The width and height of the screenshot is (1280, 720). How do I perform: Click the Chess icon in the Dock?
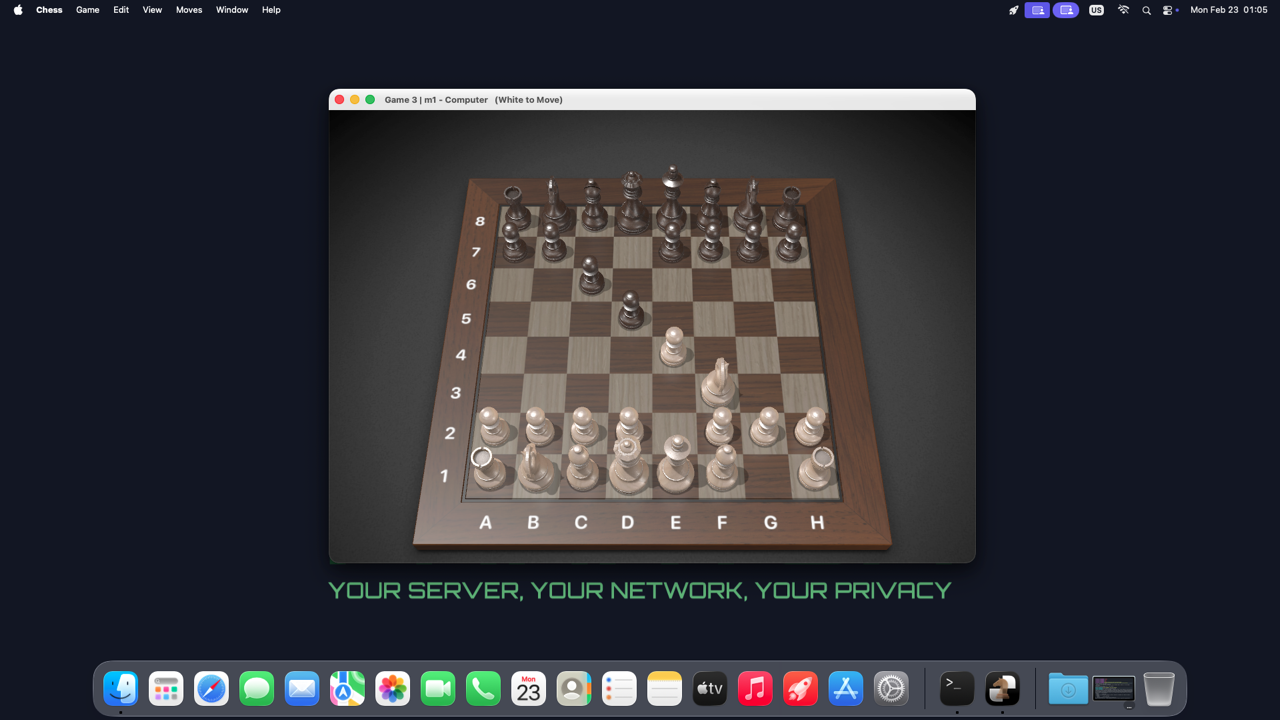pos(1002,689)
